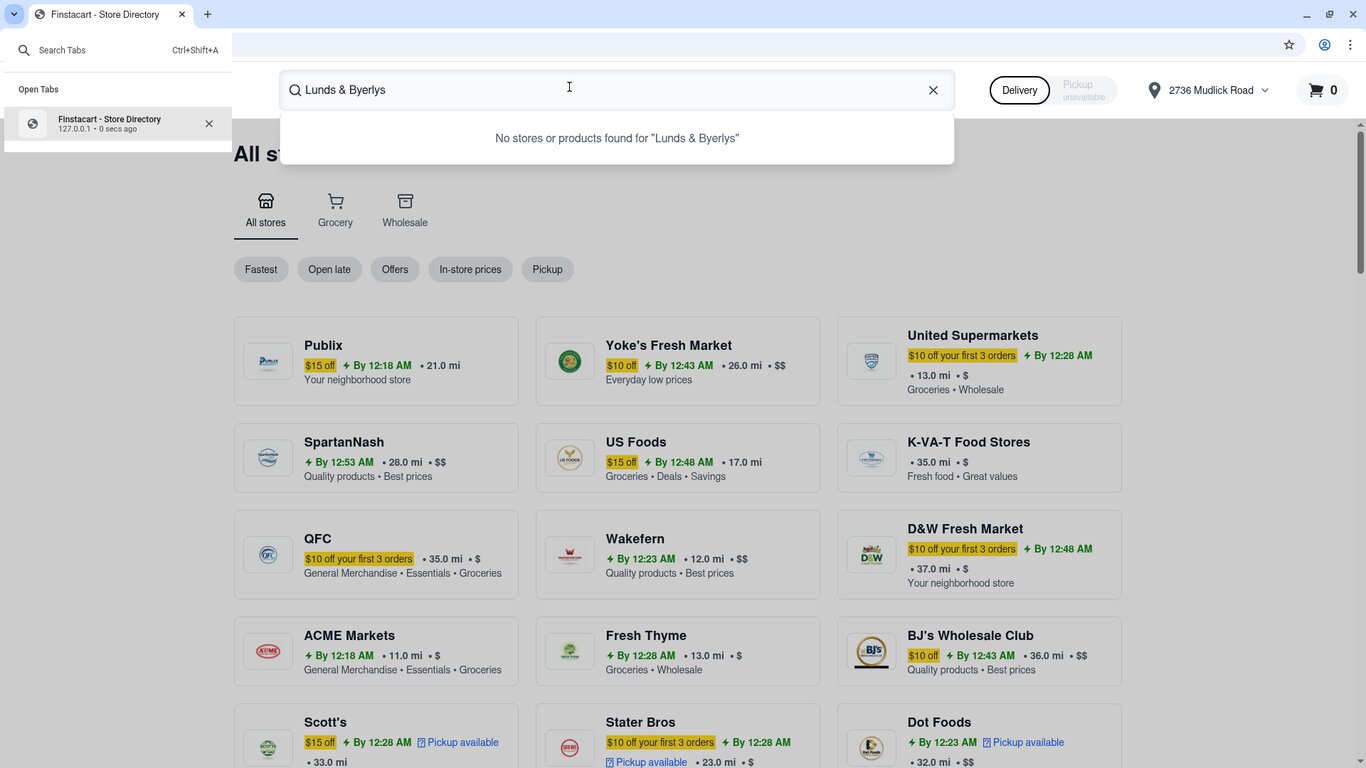This screenshot has width=1366, height=768.
Task: Bookmark this page with the star icon
Action: click(1289, 45)
